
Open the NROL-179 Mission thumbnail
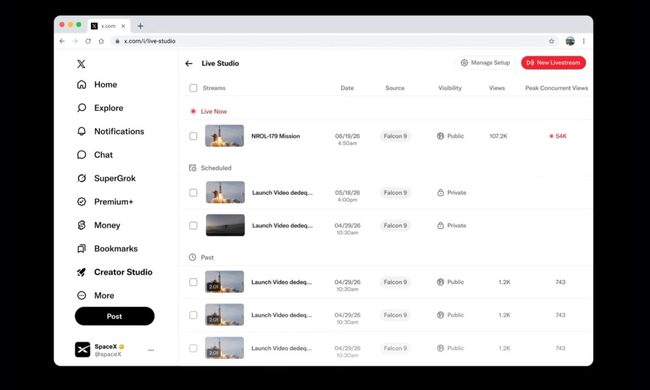coord(224,136)
